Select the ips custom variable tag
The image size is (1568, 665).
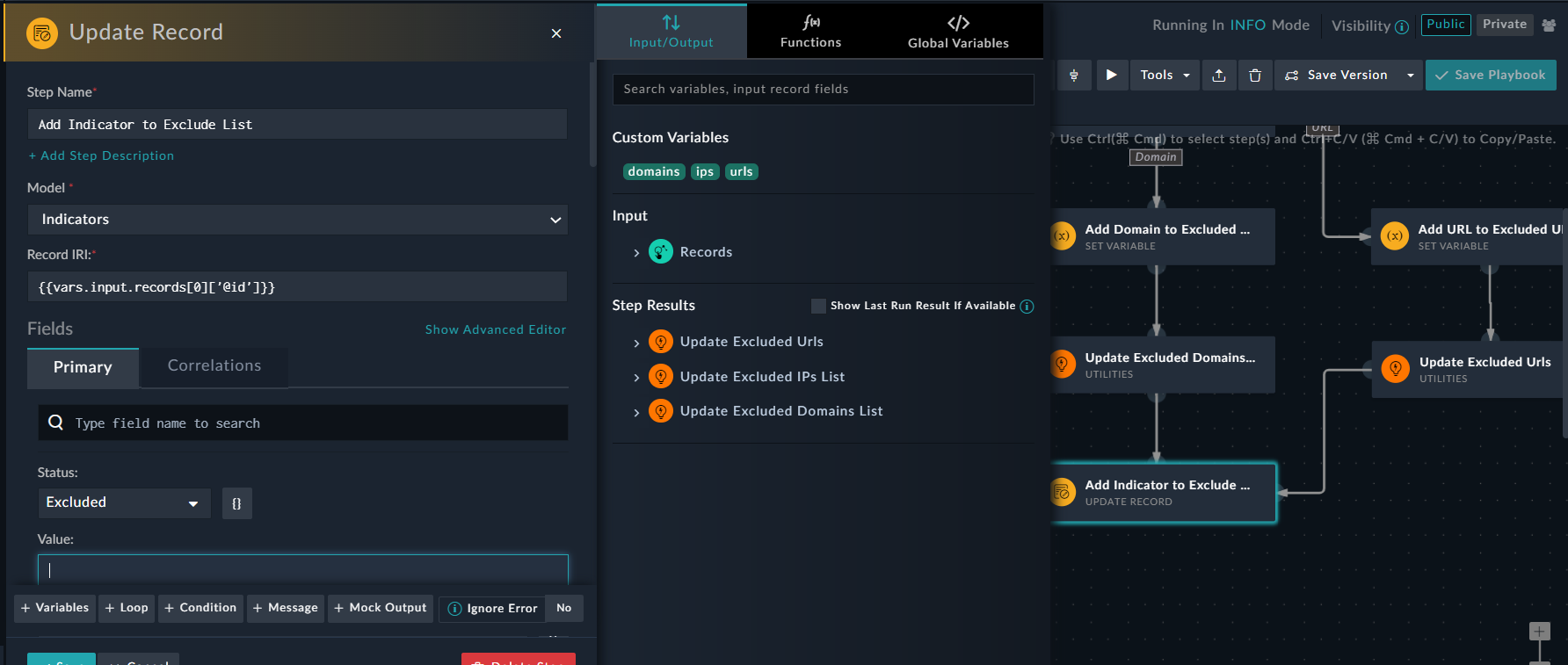pyautogui.click(x=705, y=171)
